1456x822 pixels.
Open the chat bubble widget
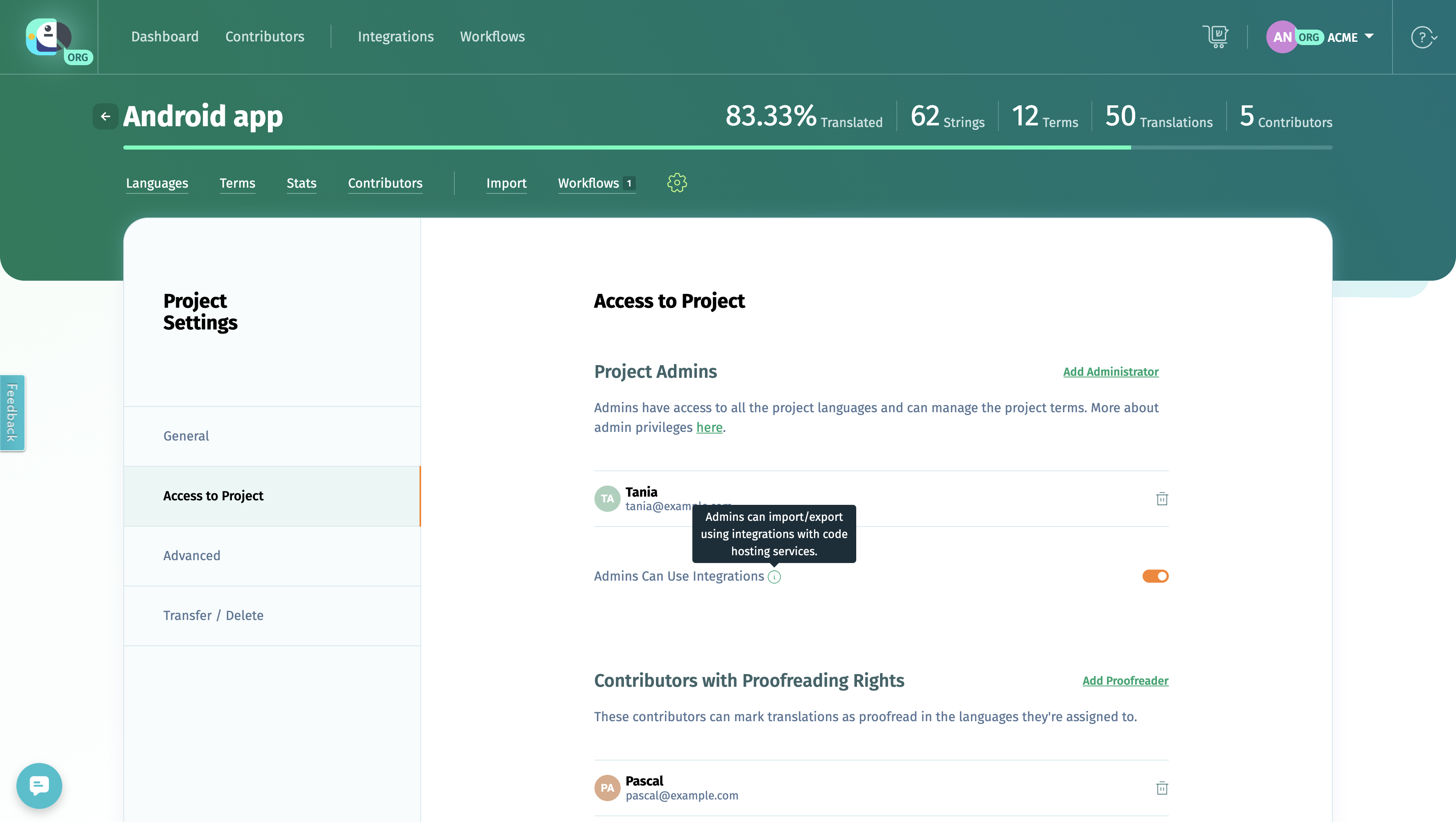pos(39,785)
